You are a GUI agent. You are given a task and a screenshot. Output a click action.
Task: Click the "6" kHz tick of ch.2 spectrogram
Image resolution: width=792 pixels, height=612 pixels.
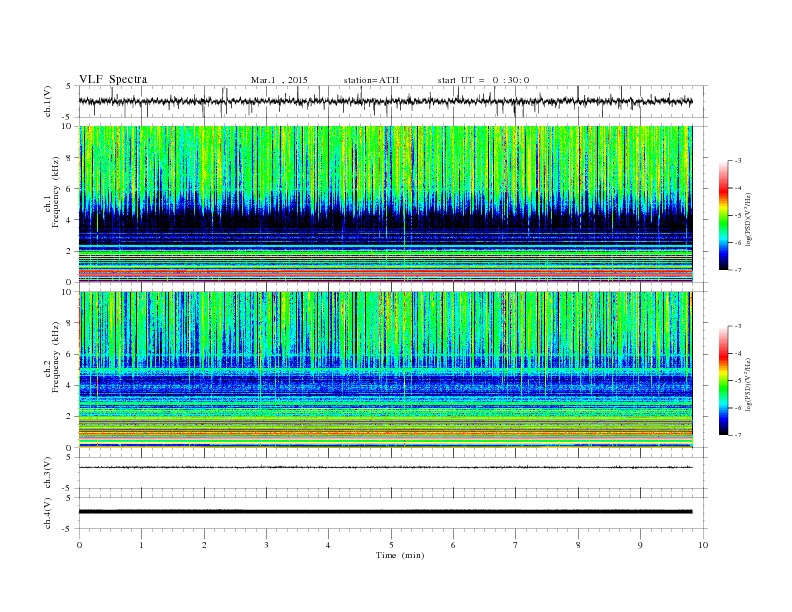click(69, 354)
